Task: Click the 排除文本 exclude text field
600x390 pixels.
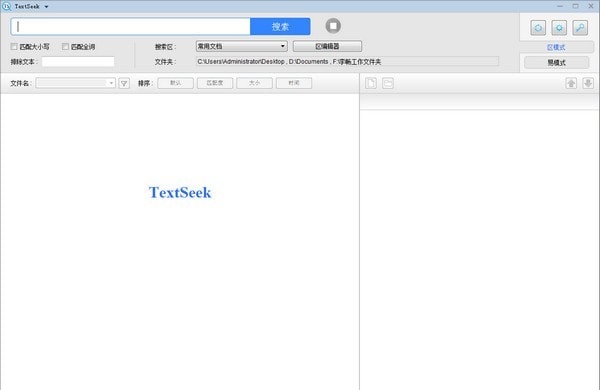Action: pos(78,62)
